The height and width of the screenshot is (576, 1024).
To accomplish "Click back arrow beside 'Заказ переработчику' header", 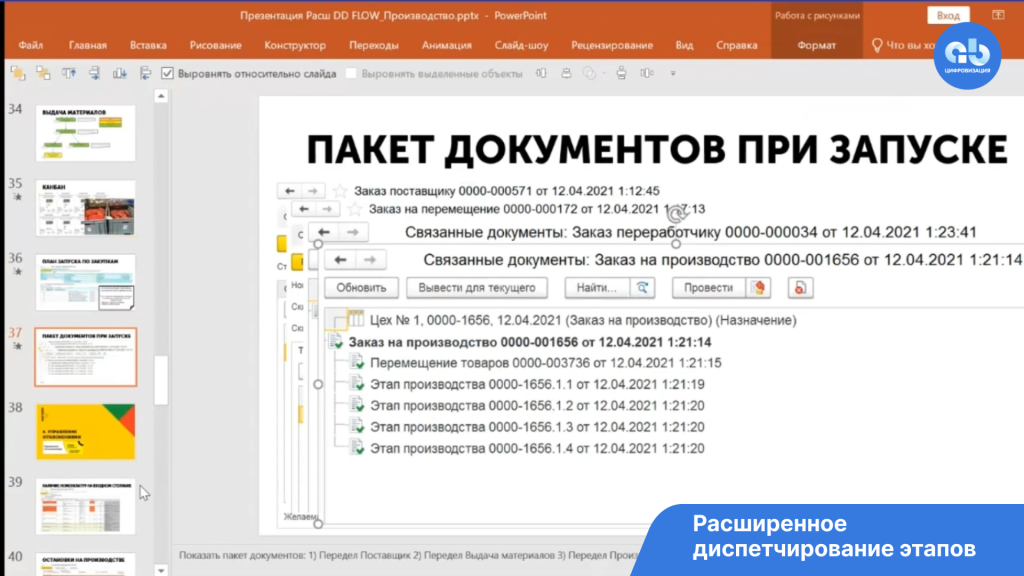I will pos(324,232).
